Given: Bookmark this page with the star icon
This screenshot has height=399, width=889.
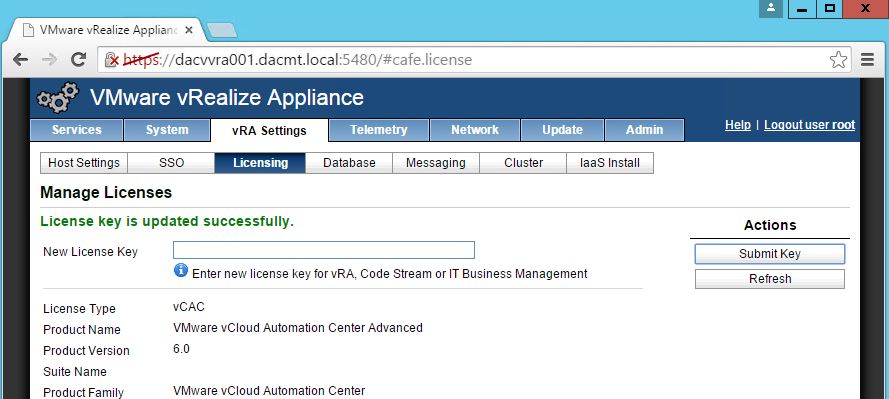Looking at the screenshot, I should pos(838,60).
